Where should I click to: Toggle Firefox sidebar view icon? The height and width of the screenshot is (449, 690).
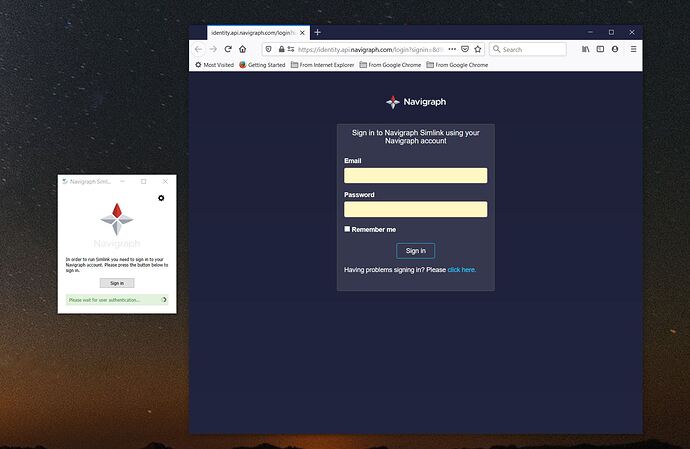coord(600,49)
